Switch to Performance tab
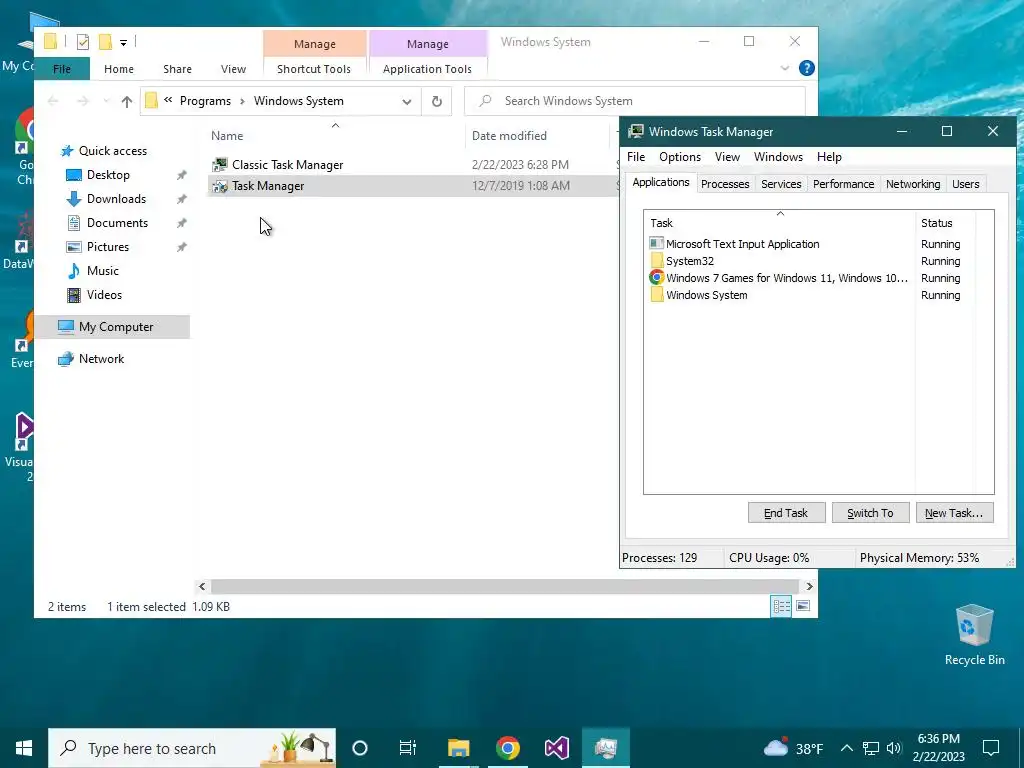Image resolution: width=1024 pixels, height=768 pixels. (x=843, y=184)
